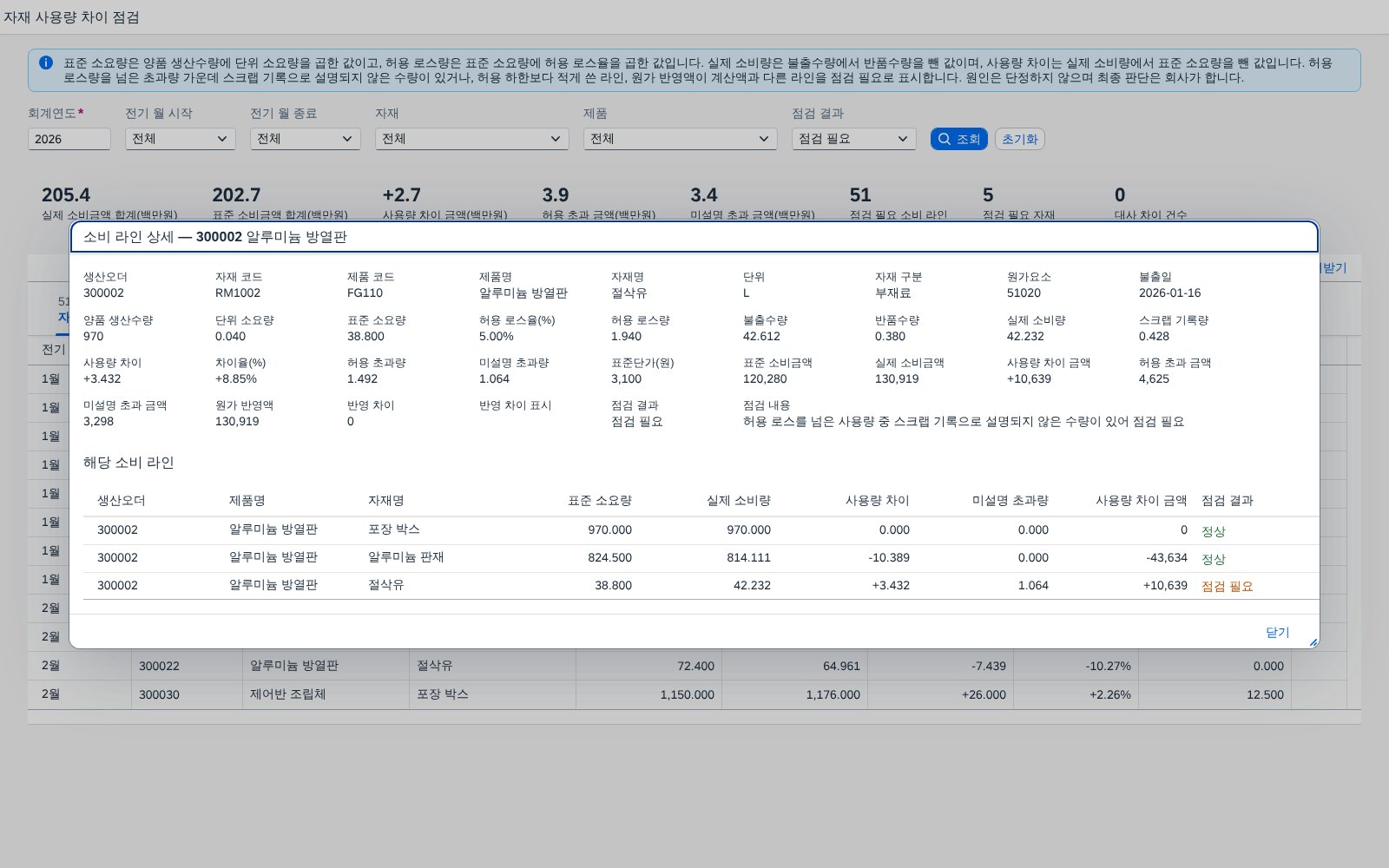Open the 점검 결과 dropdown
The height and width of the screenshot is (868, 1389).
[854, 139]
